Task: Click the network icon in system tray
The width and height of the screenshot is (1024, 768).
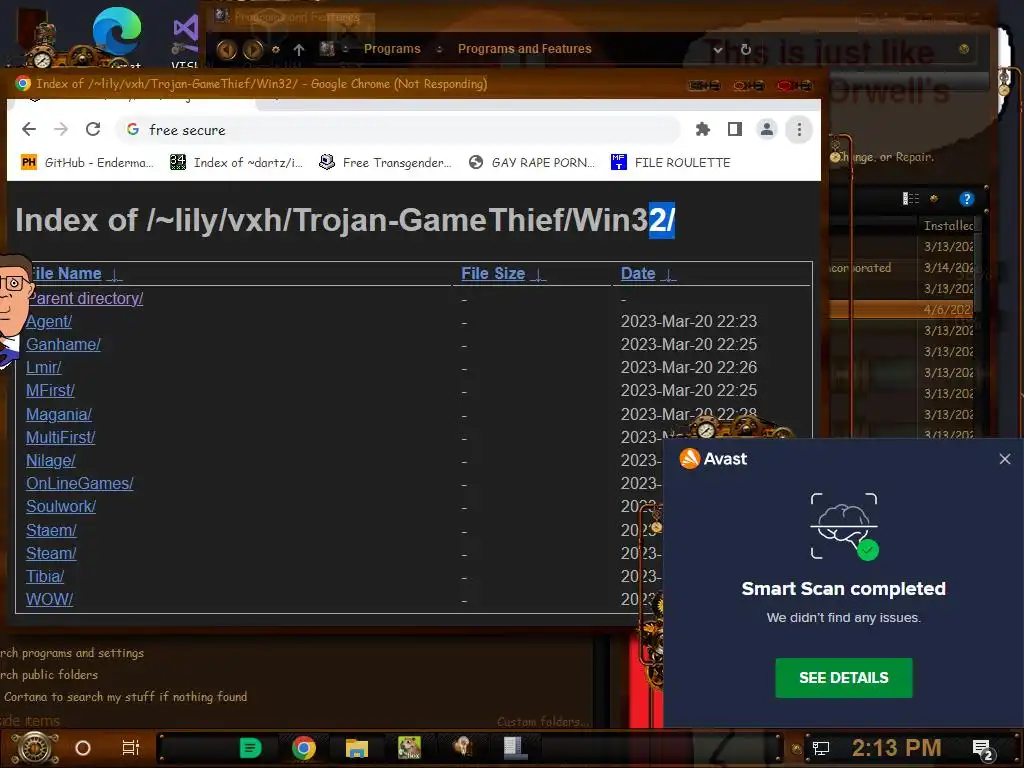Action: [821, 748]
